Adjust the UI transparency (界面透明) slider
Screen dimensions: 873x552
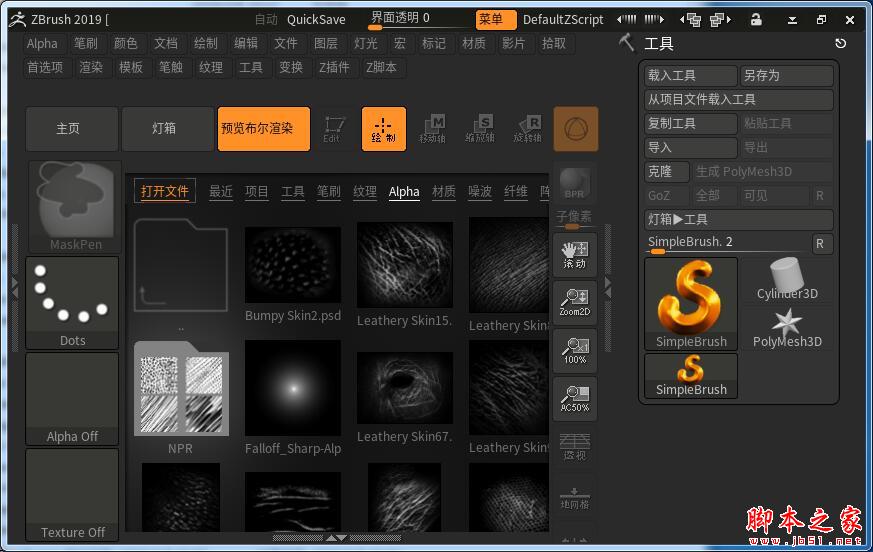coord(421,19)
